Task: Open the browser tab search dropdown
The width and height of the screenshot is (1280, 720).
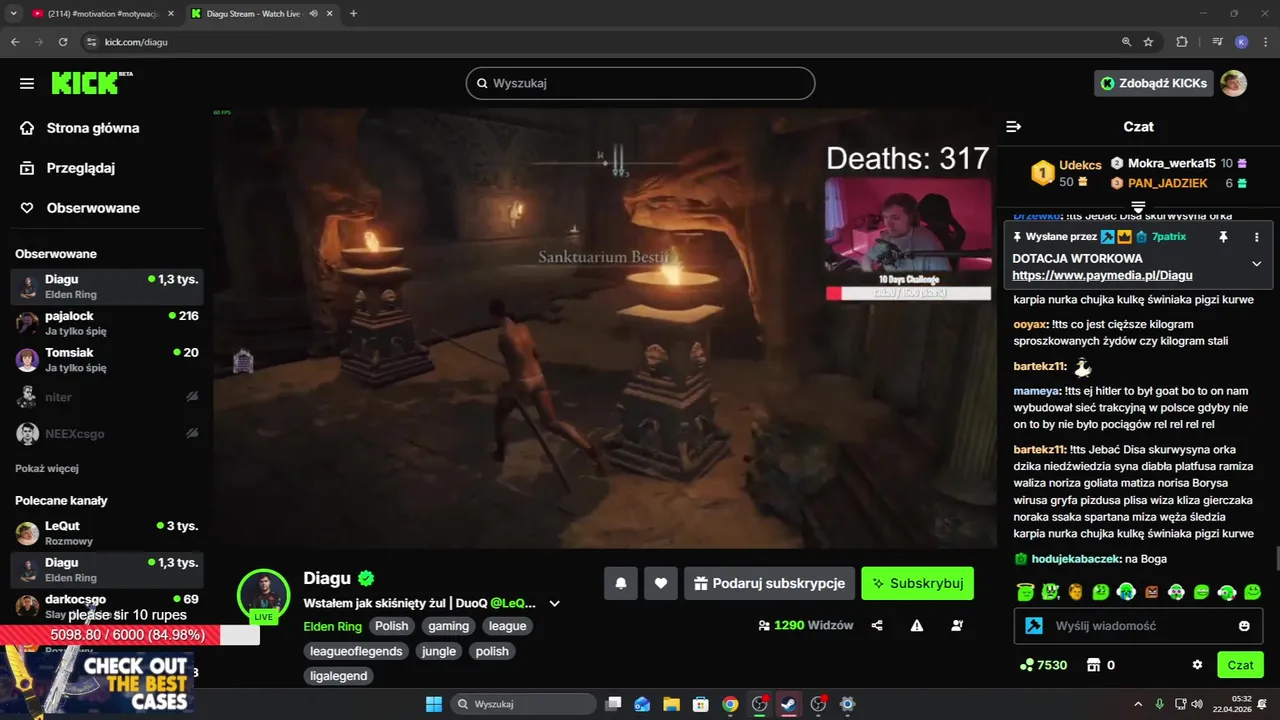Action: point(13,14)
